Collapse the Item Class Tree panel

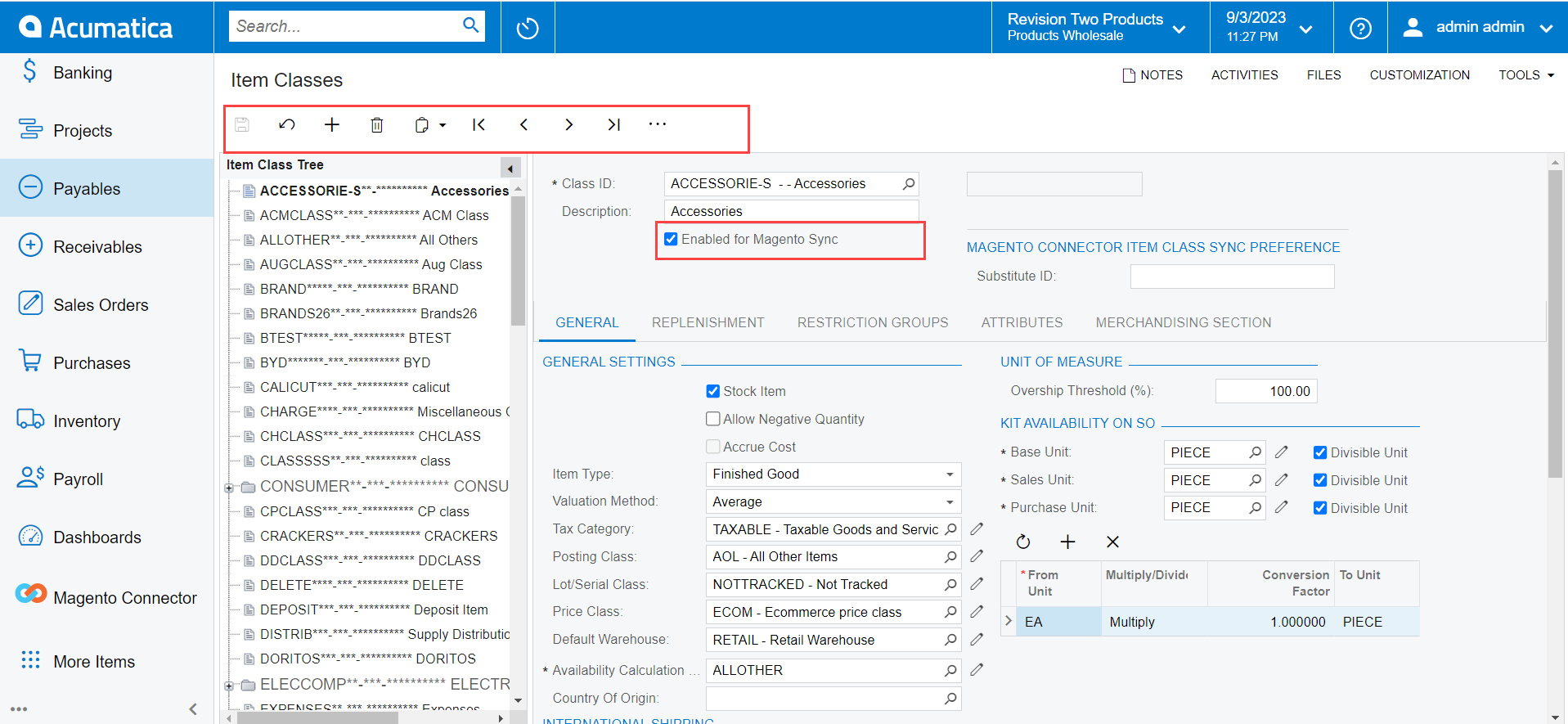(x=510, y=168)
